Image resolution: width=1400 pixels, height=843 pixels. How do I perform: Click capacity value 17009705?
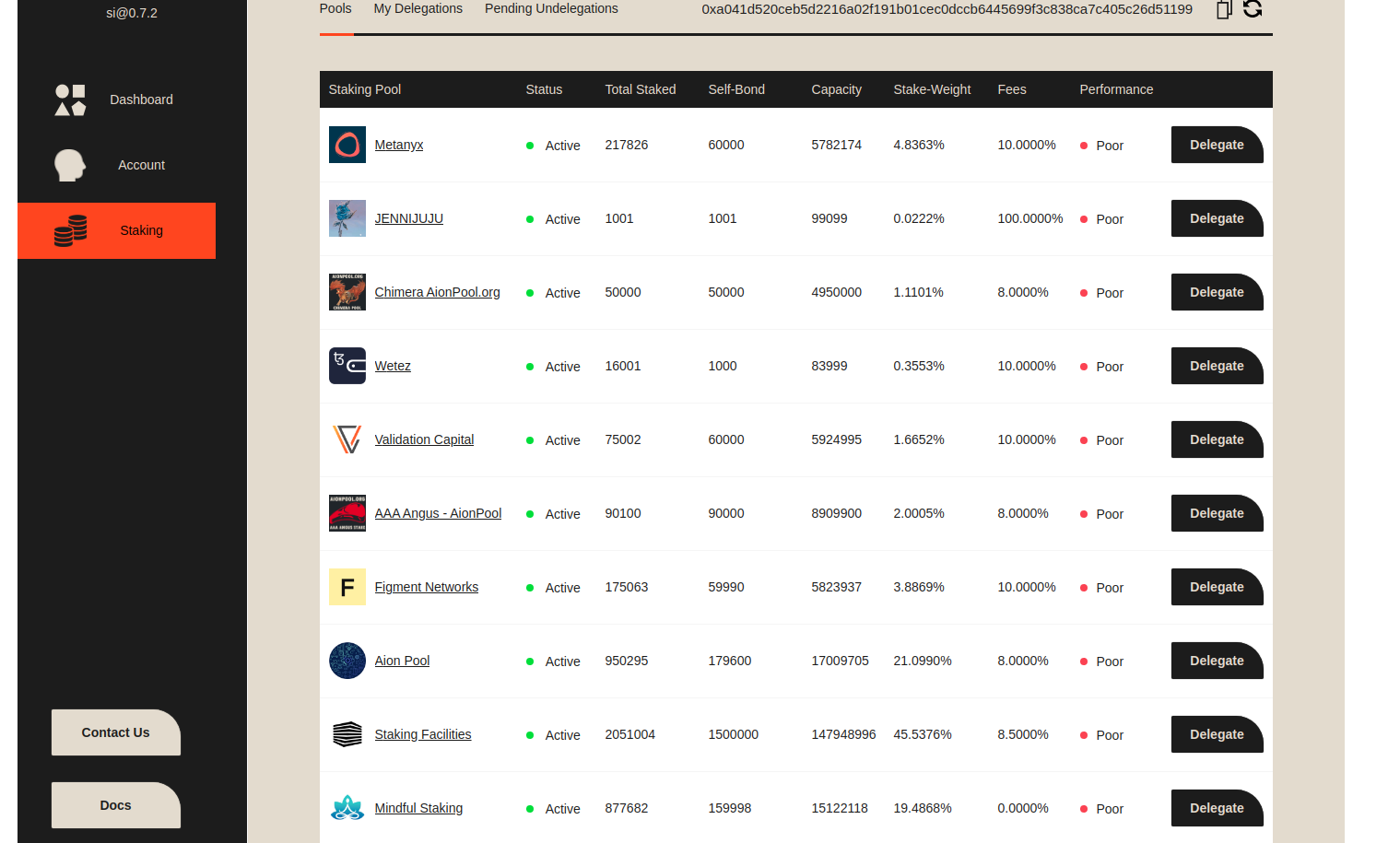[x=840, y=661]
